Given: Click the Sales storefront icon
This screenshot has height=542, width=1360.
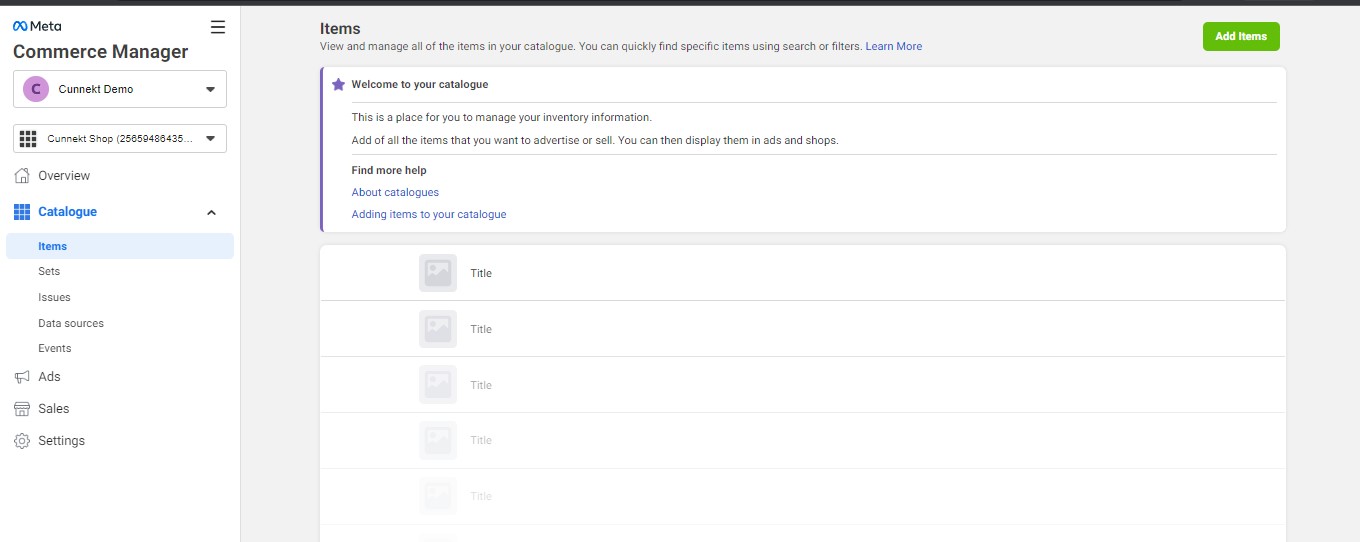Looking at the screenshot, I should coord(22,409).
